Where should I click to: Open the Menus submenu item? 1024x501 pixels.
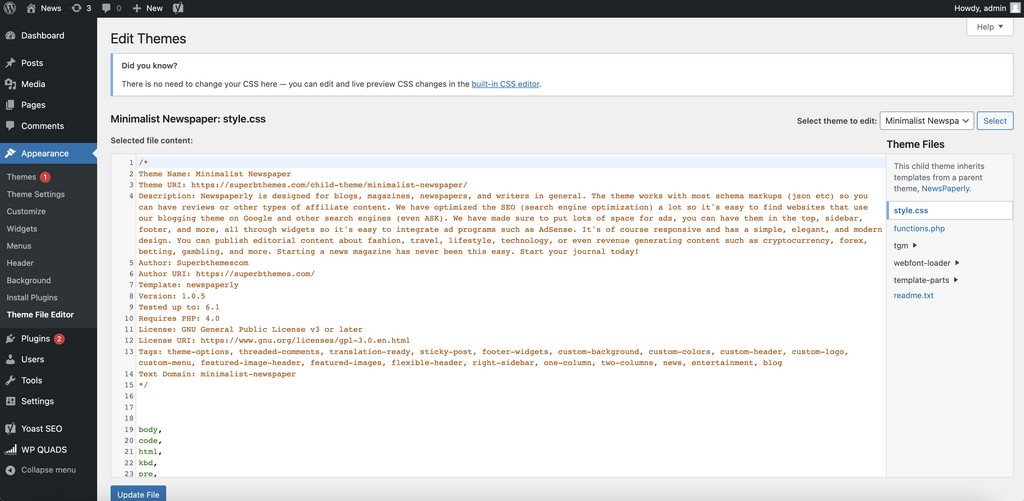(x=19, y=246)
